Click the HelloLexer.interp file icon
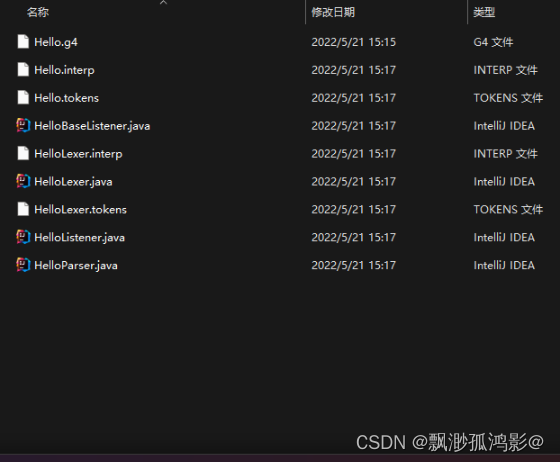The height and width of the screenshot is (462, 560). (23, 153)
